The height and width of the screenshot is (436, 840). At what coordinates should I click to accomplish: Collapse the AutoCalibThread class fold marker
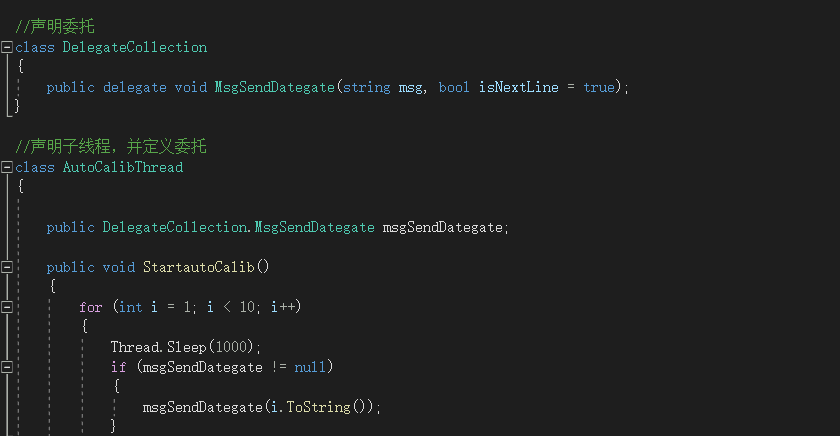click(x=7, y=167)
